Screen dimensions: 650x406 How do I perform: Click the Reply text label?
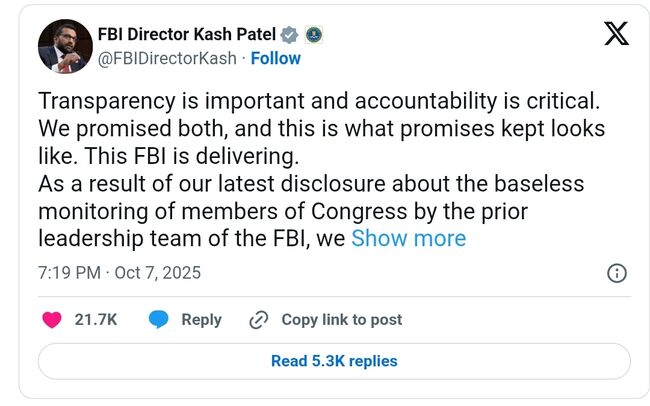(201, 319)
